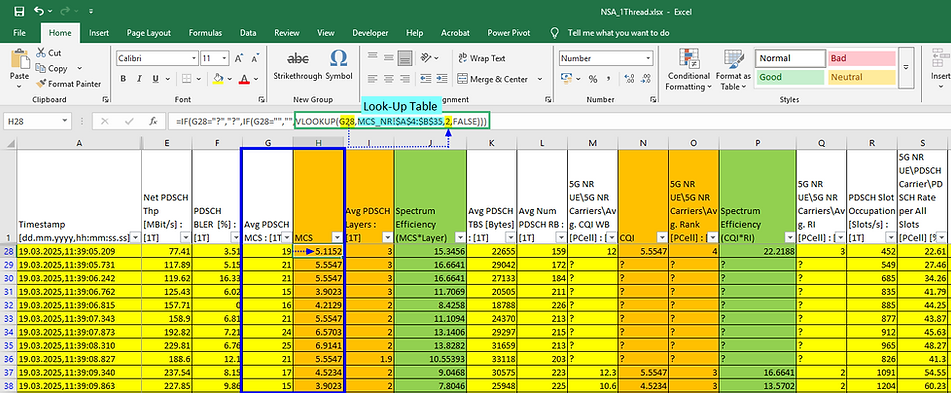Toggle Bold formatting
Image resolution: width=951 pixels, height=393 pixels.
click(123, 79)
